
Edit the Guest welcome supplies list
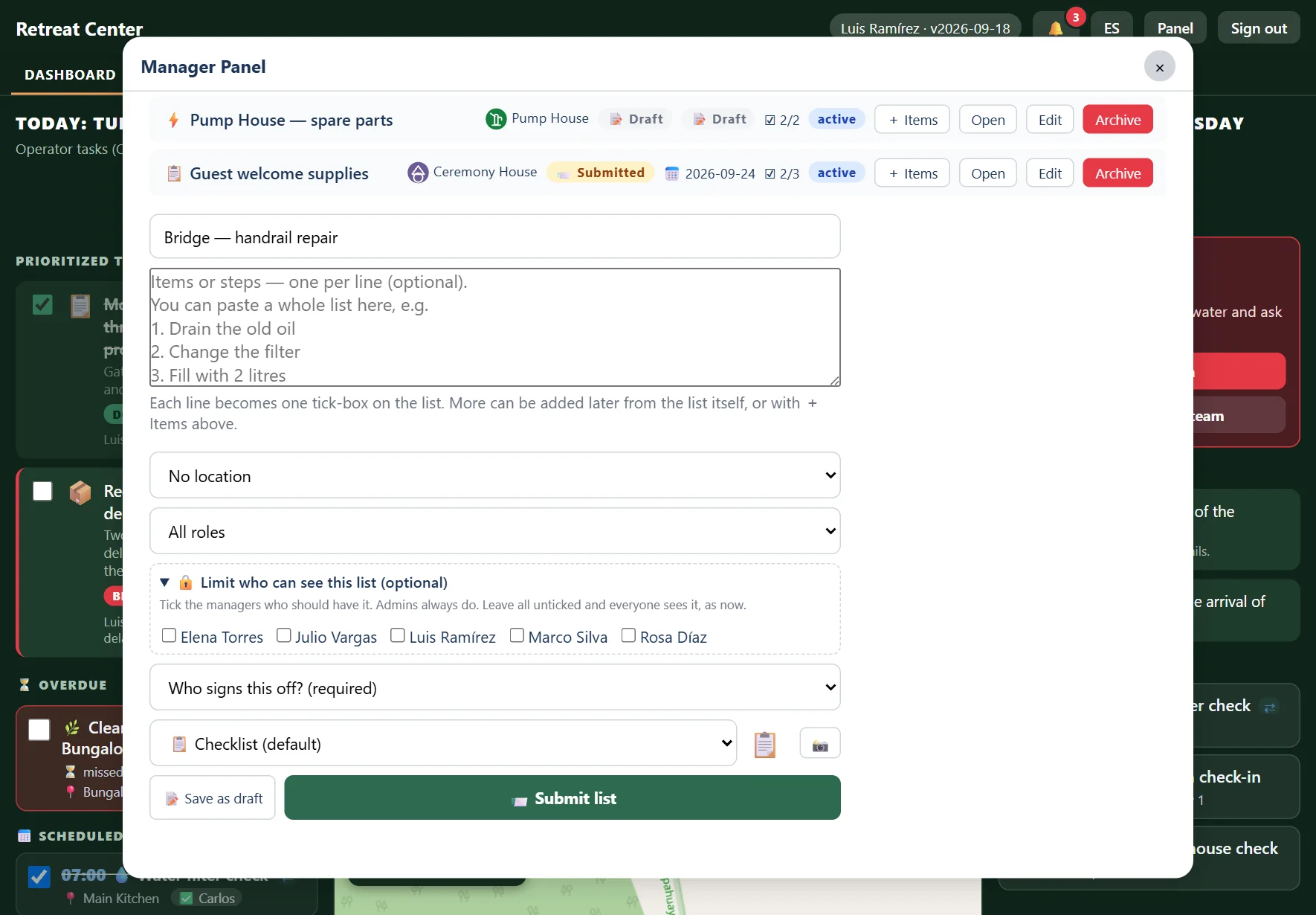point(1050,173)
